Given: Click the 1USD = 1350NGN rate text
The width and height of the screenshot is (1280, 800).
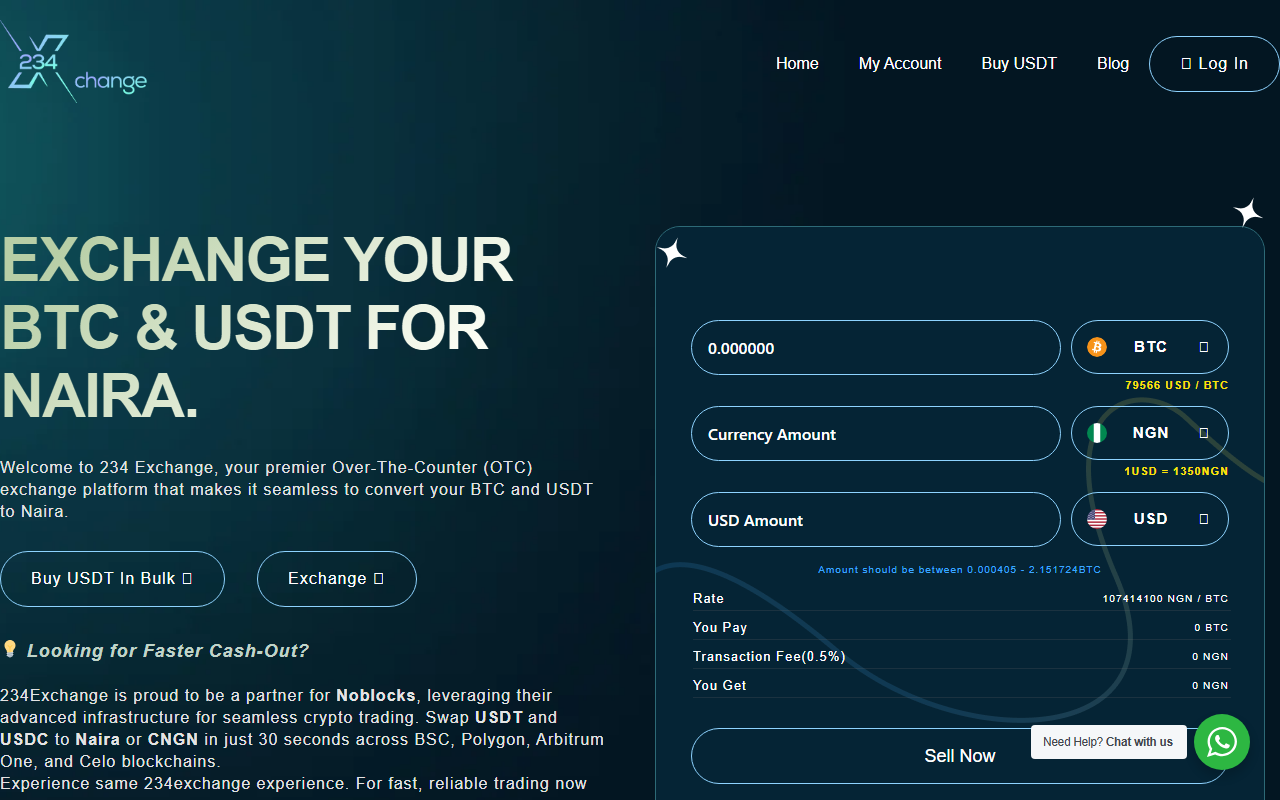Looking at the screenshot, I should coord(1176,471).
